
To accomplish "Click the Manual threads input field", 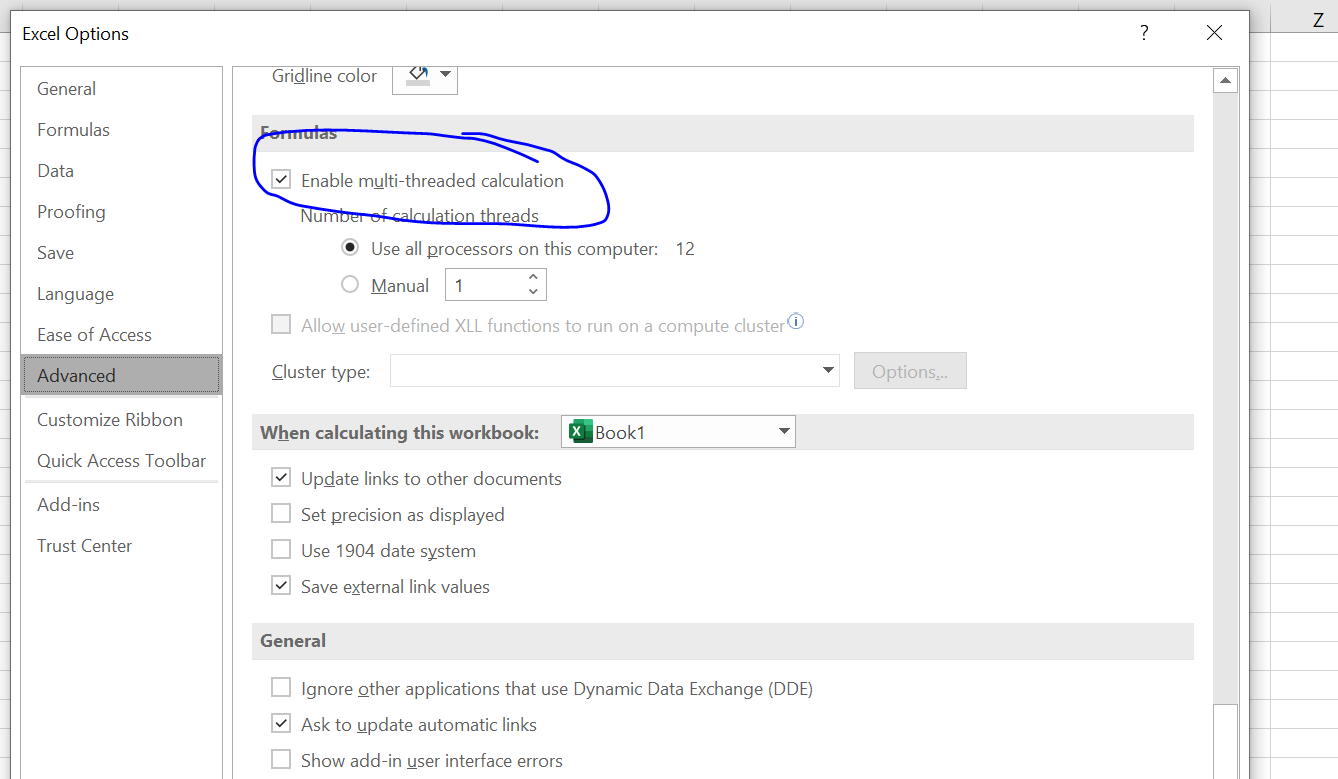I will coord(480,284).
